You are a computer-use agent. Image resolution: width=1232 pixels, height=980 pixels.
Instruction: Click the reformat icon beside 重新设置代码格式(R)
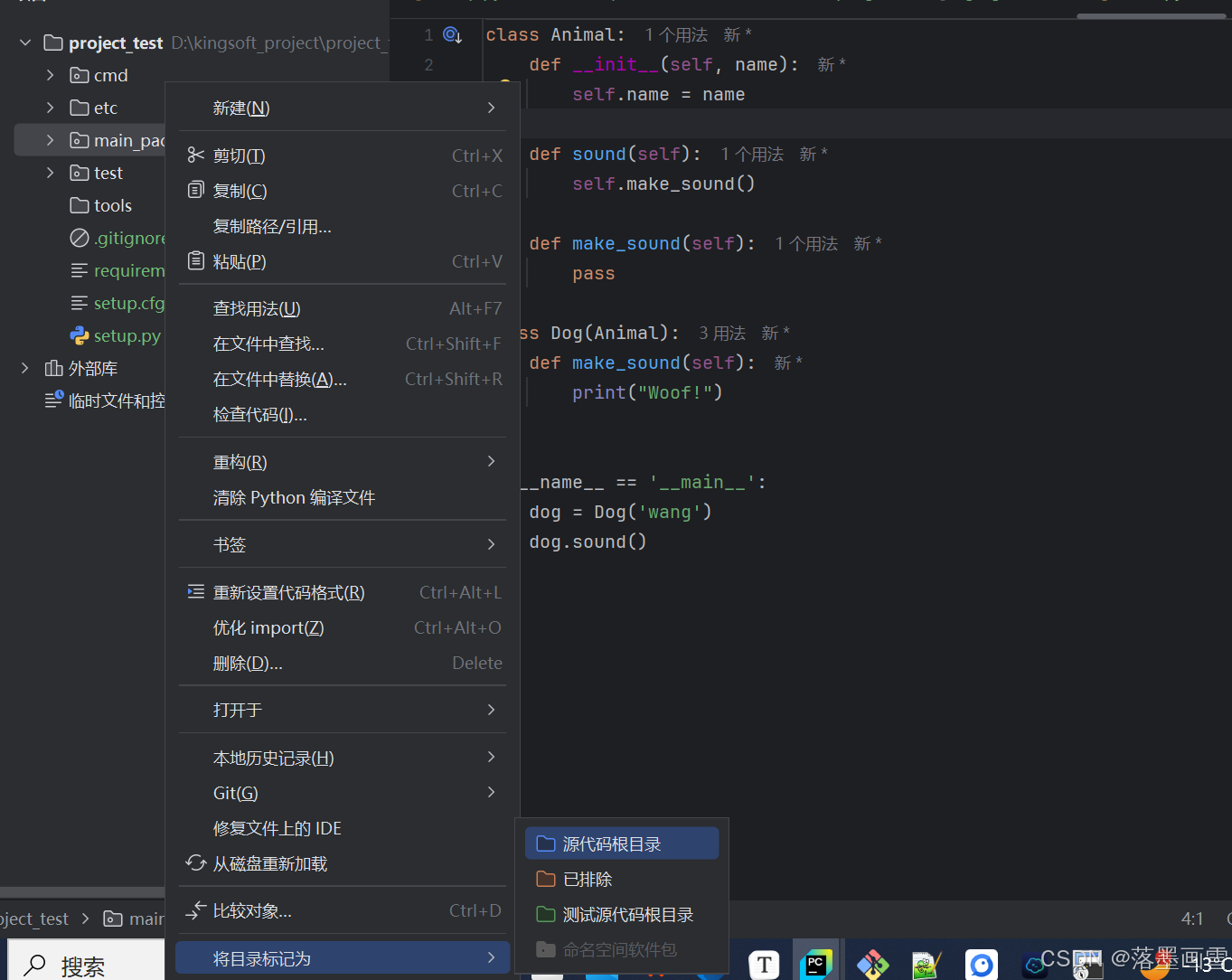195,591
